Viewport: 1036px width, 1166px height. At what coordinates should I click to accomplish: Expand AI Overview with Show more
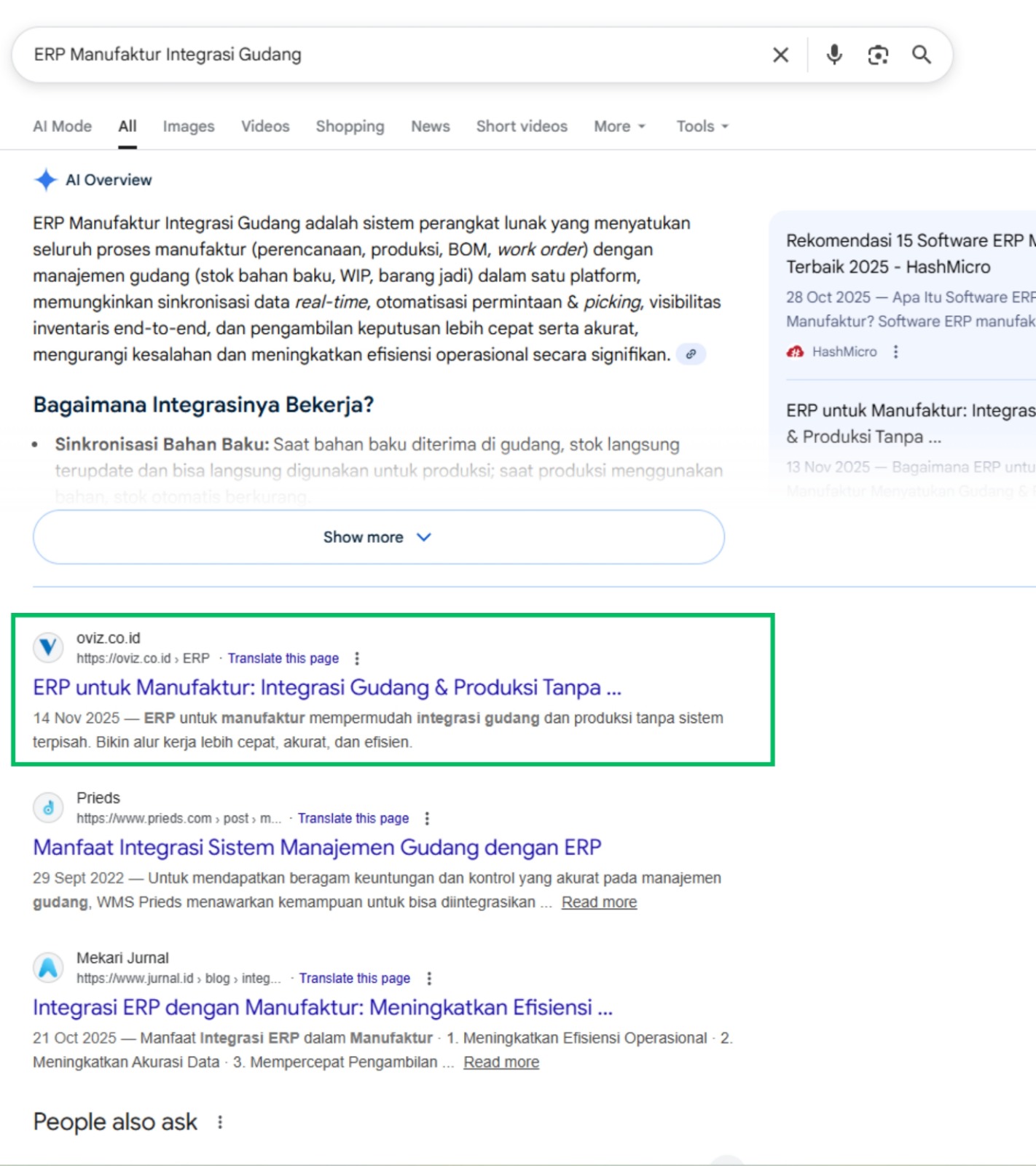[378, 537]
